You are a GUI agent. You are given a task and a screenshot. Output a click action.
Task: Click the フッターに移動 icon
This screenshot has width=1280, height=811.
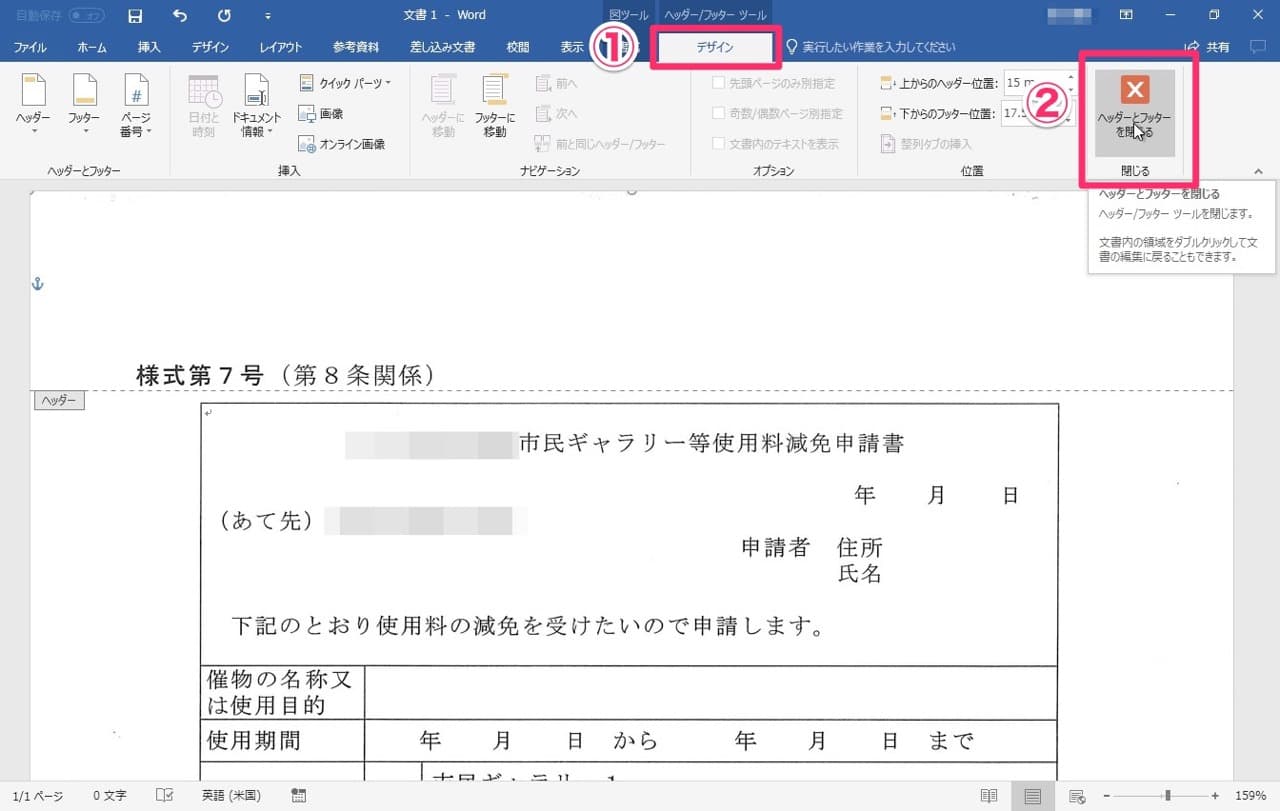(494, 105)
